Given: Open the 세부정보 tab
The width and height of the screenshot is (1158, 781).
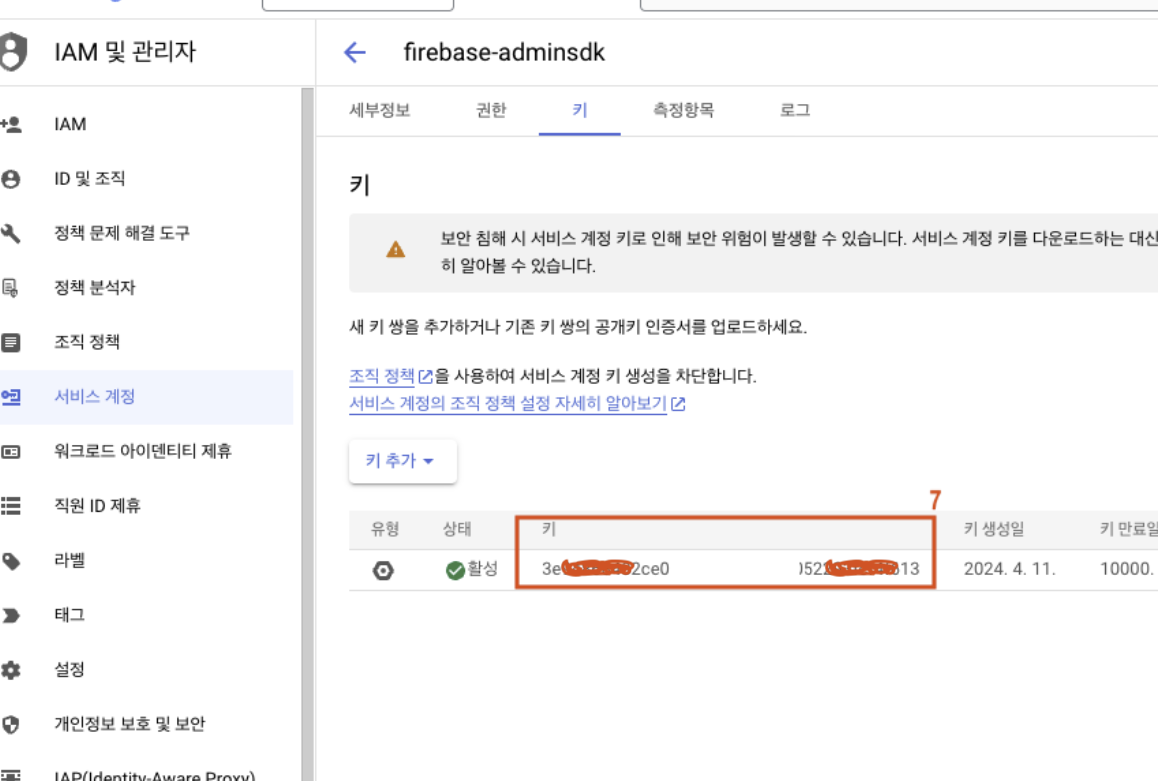Looking at the screenshot, I should [x=380, y=110].
